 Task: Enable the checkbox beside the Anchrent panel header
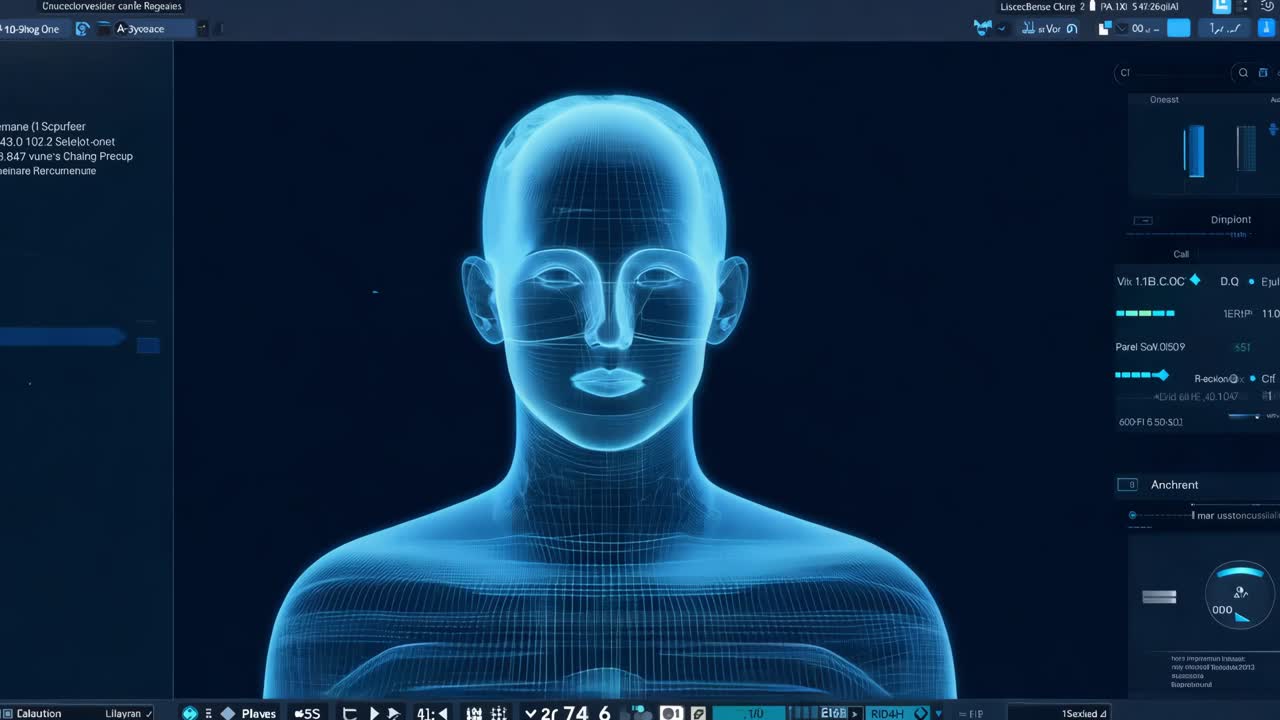tap(1128, 484)
